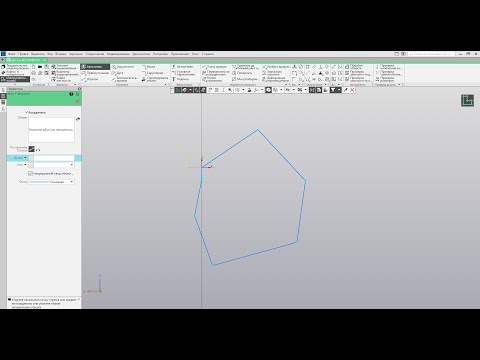Screen dimensions: 480x360
Task: Click plus button to add a new document tab
Action: tap(3, 60)
